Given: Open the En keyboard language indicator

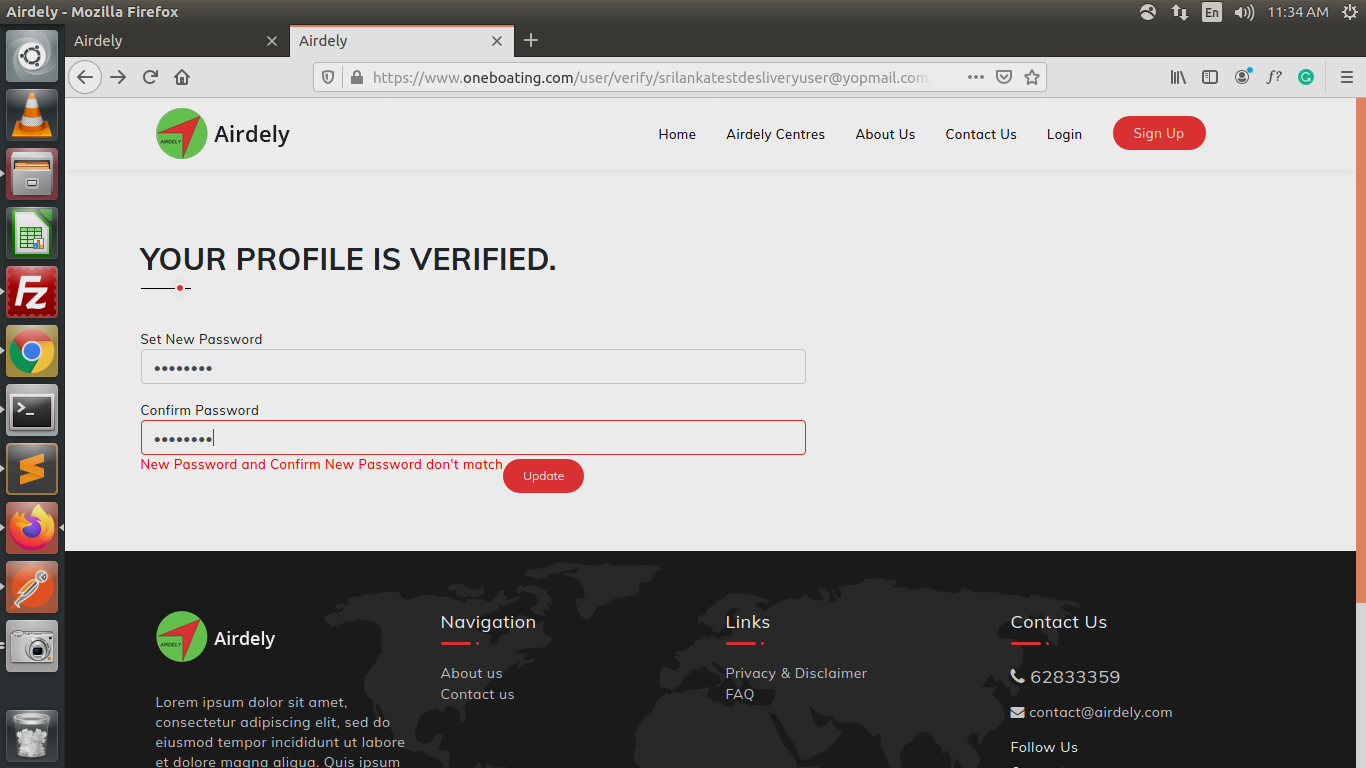Looking at the screenshot, I should click(x=1211, y=12).
